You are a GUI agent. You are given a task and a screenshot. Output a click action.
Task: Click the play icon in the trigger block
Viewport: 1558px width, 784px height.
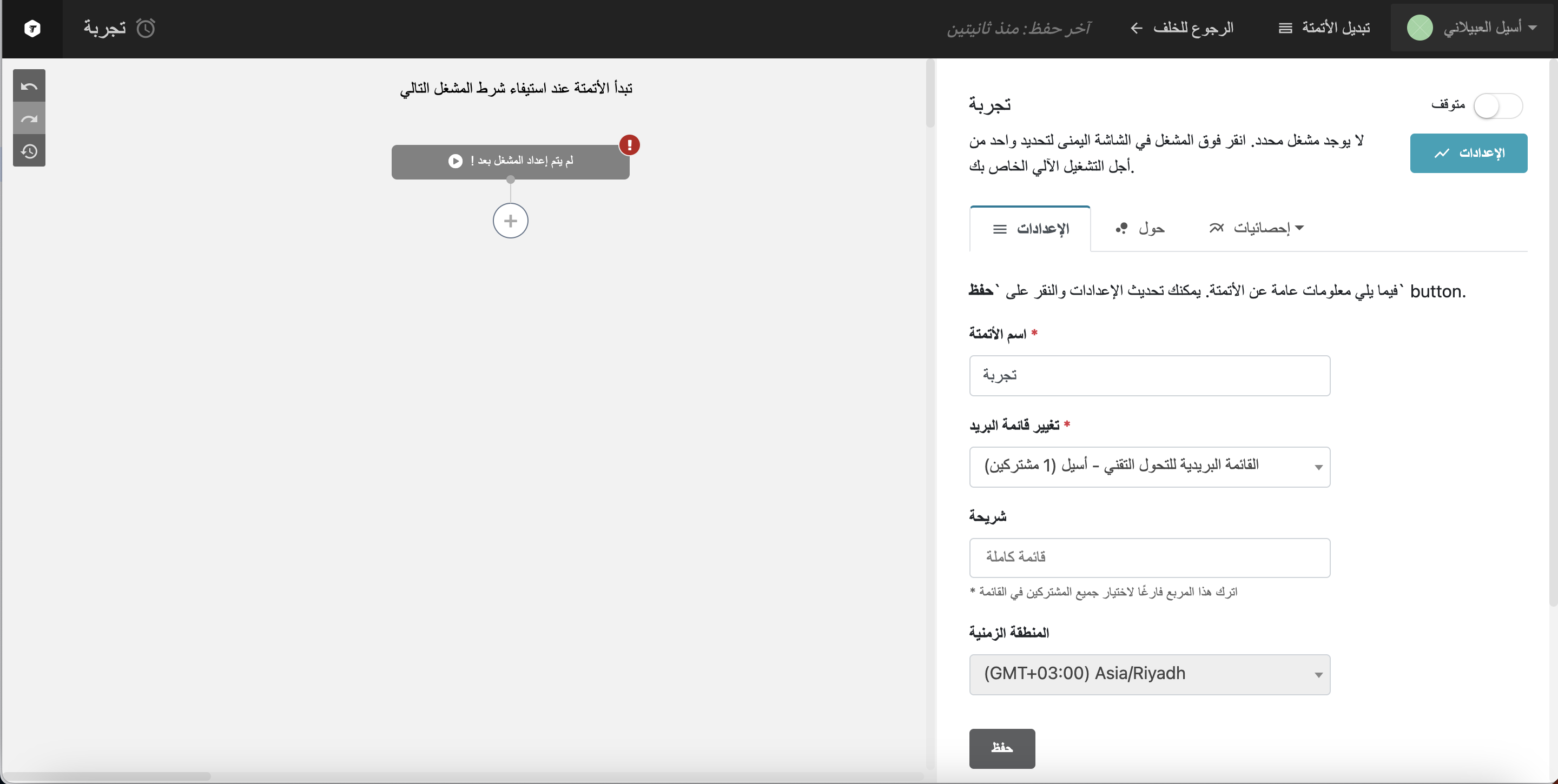[455, 161]
